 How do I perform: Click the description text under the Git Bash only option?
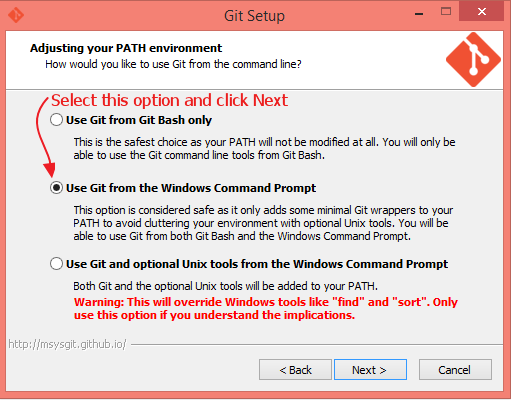[264, 149]
